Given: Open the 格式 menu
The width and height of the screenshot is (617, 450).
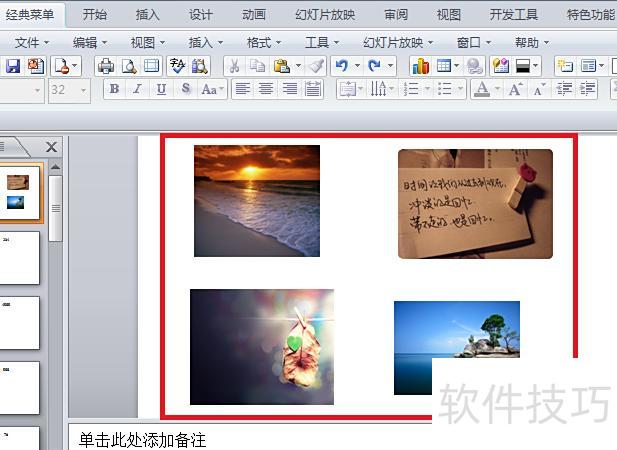Looking at the screenshot, I should coord(264,42).
